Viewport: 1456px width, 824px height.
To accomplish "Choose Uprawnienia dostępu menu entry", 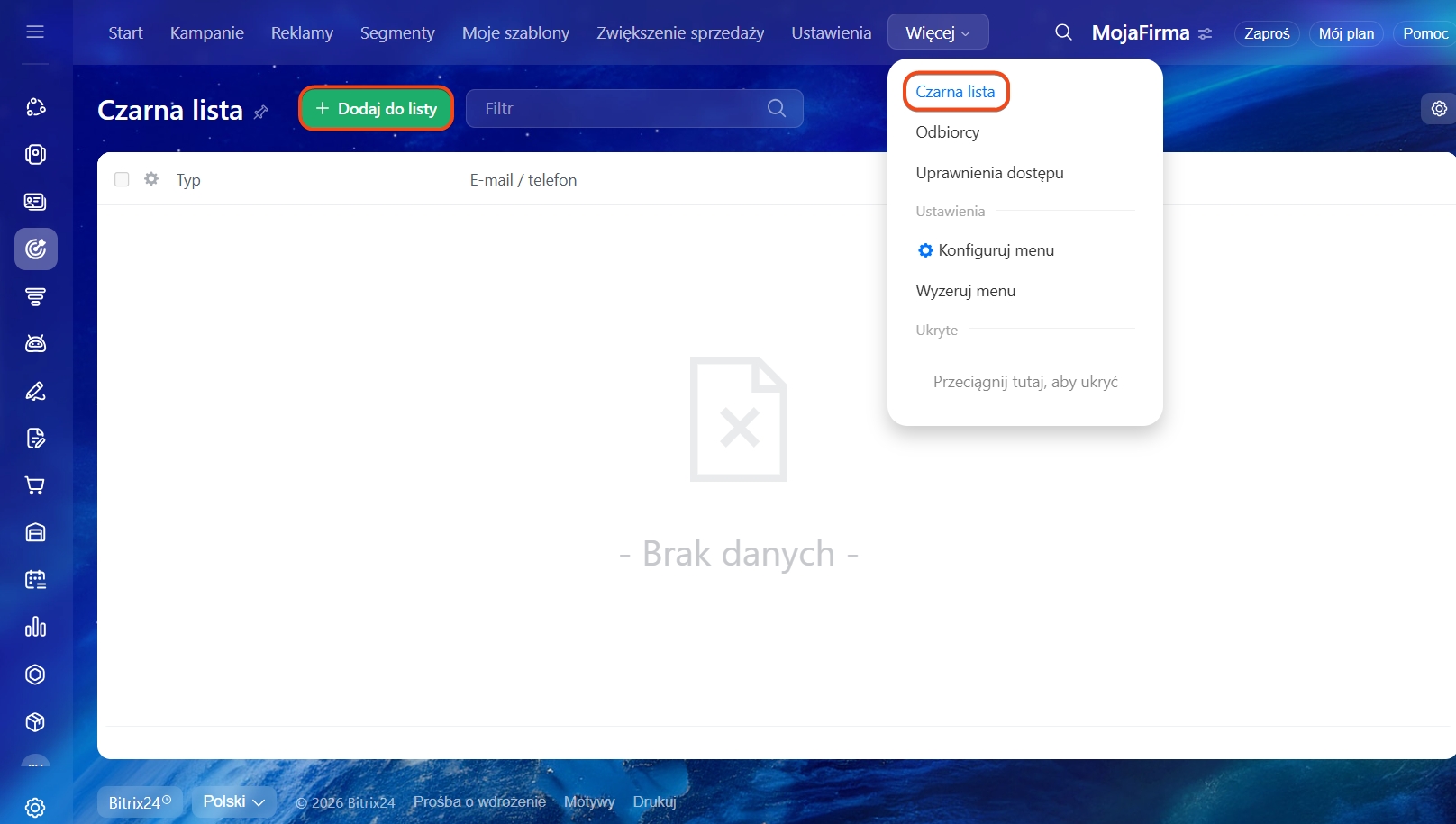I will click(989, 173).
